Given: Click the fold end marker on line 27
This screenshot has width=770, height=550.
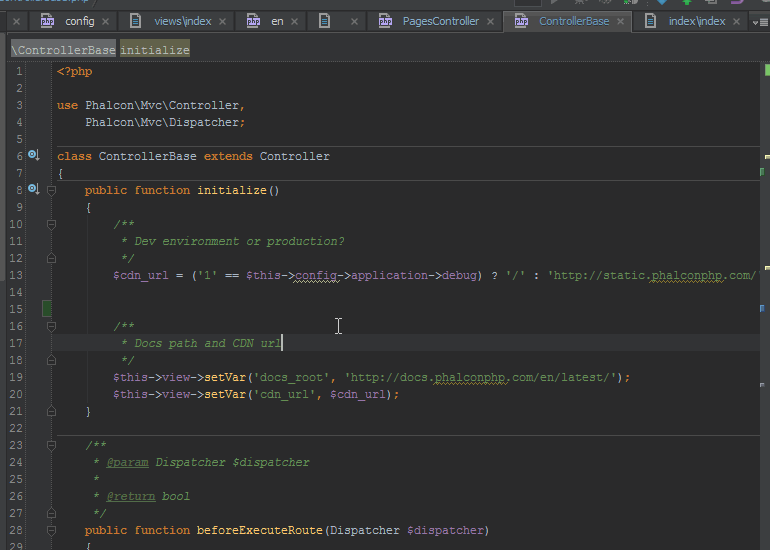Looking at the screenshot, I should 51,514.
